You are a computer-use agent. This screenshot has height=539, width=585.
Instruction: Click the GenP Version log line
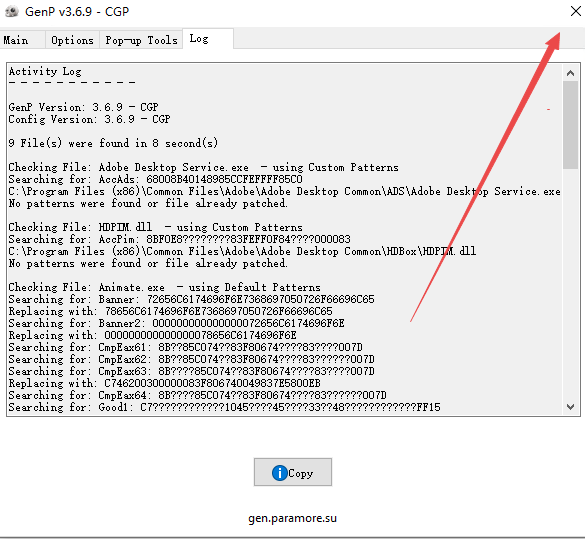(x=84, y=107)
